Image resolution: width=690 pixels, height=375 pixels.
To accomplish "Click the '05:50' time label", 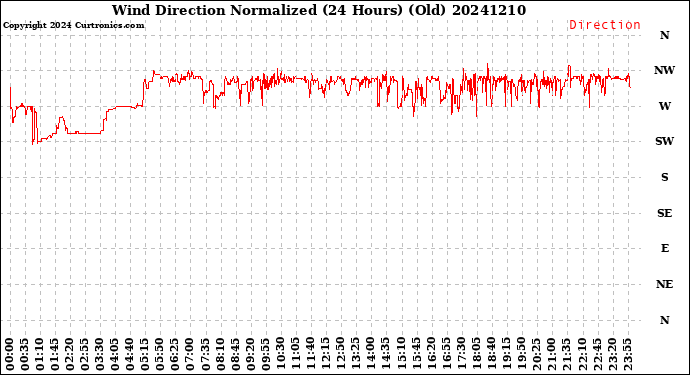I will tap(161, 354).
